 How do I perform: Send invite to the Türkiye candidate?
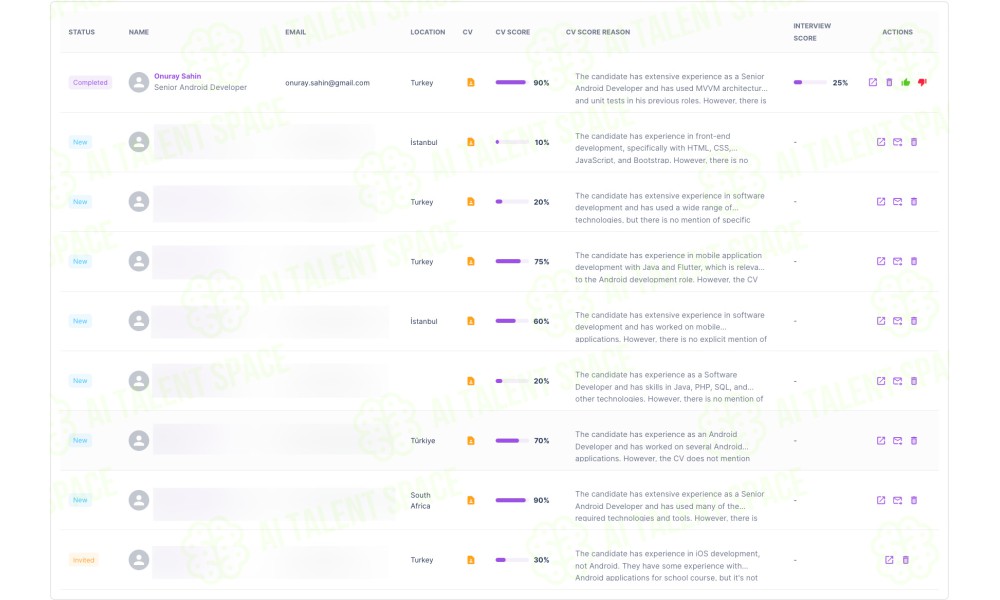(897, 441)
